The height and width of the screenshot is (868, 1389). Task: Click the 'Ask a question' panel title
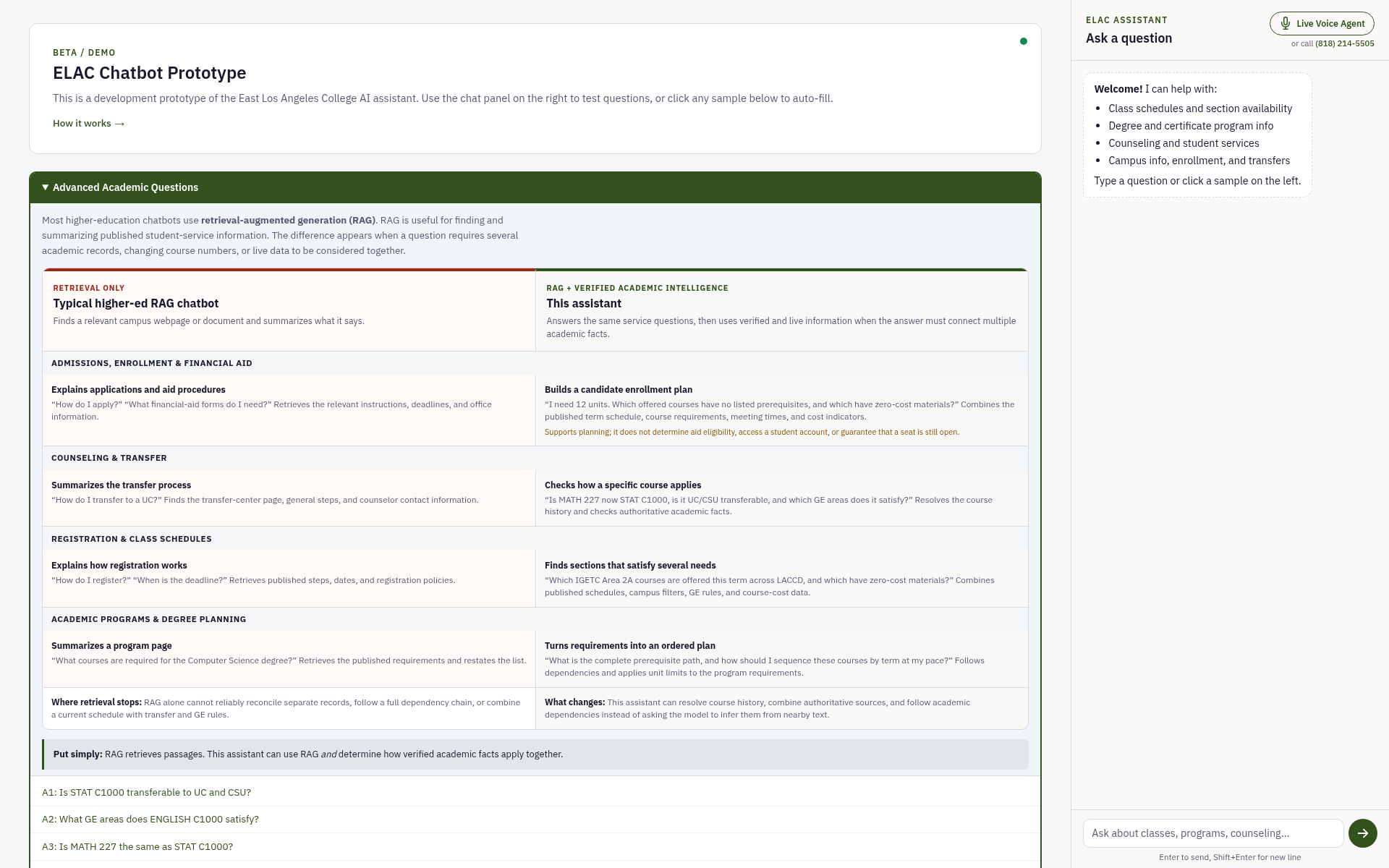tap(1129, 38)
